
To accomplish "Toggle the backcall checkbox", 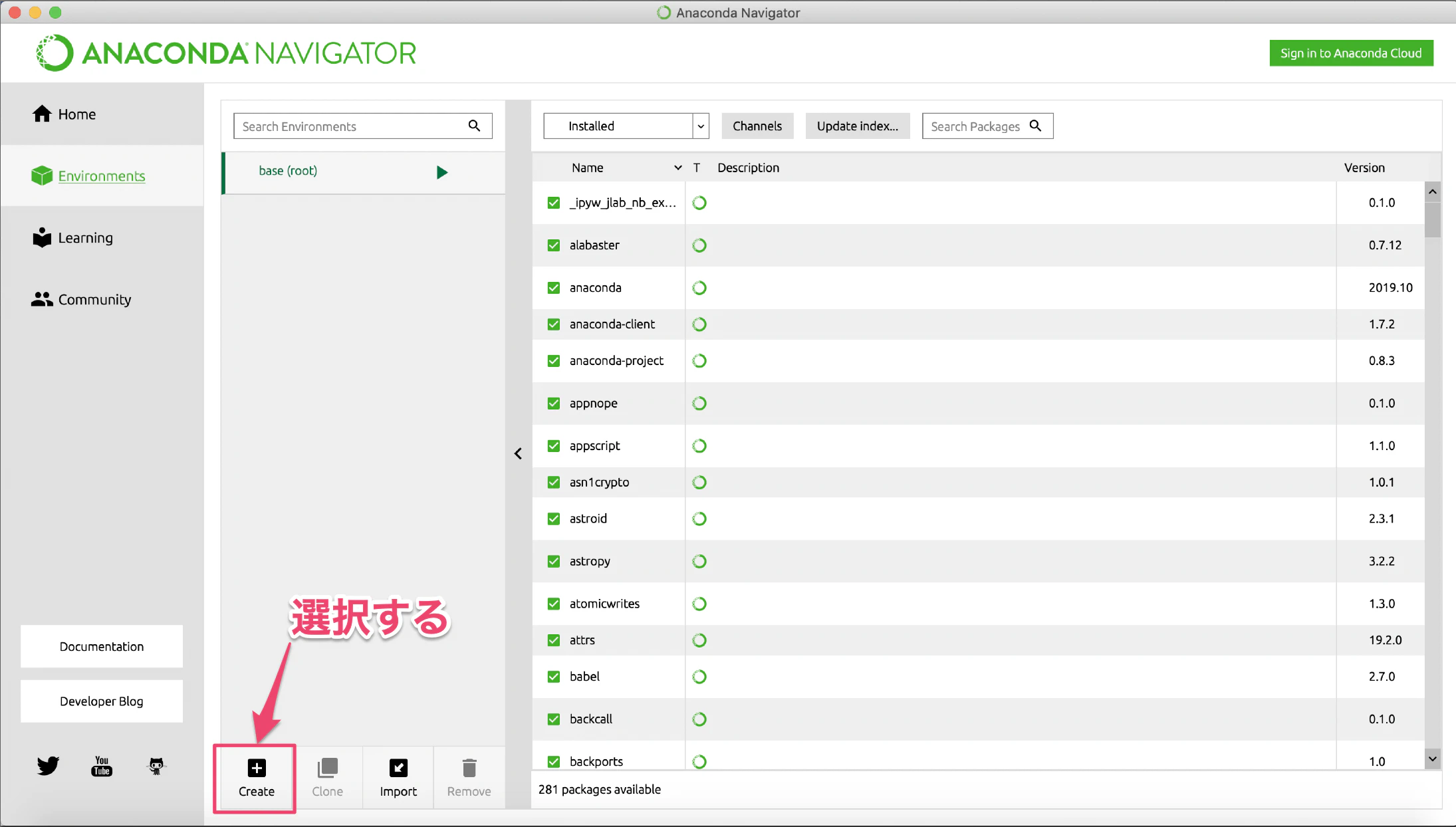I will 554,719.
